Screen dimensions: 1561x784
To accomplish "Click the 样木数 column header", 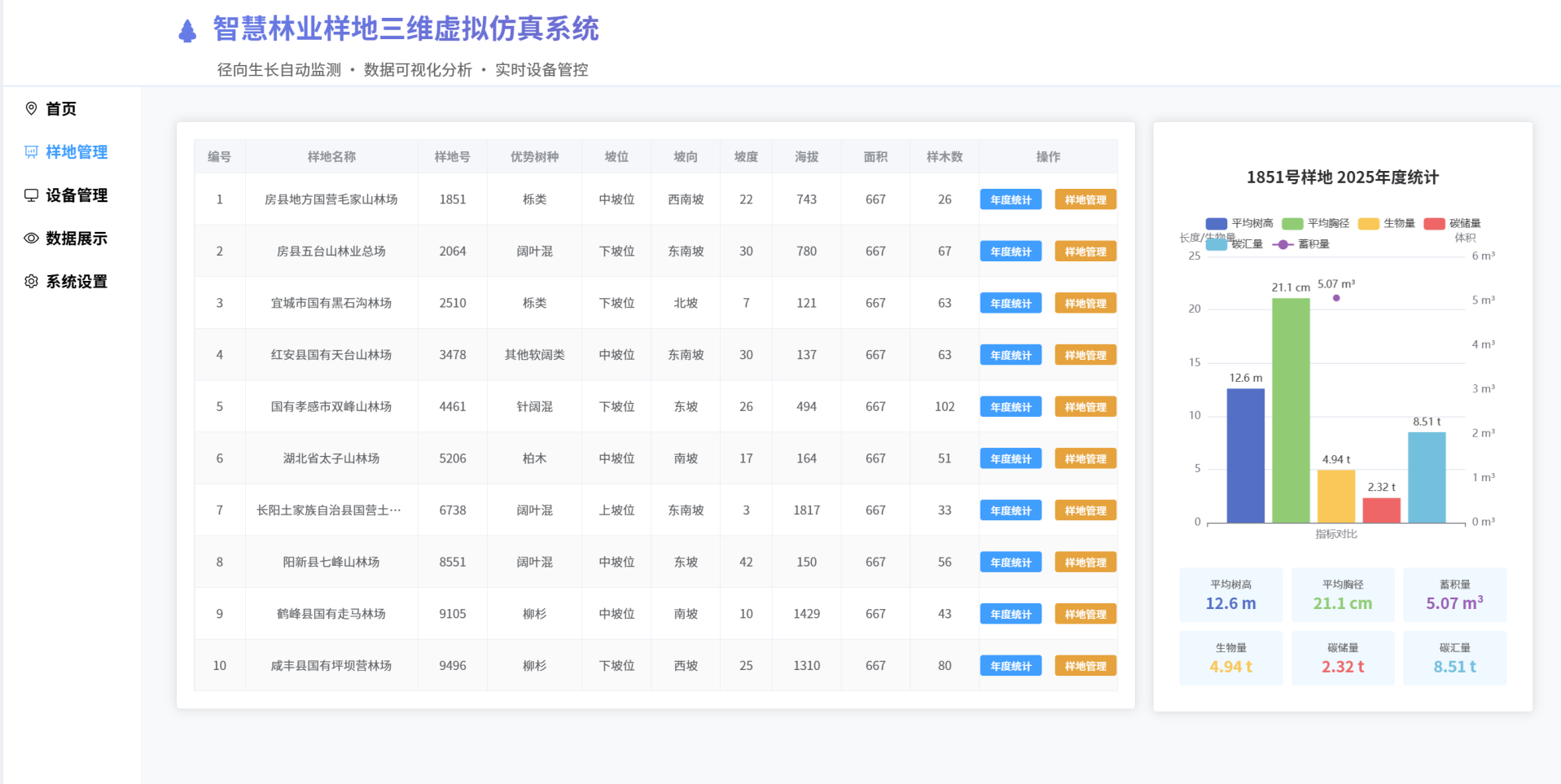I will click(x=945, y=156).
